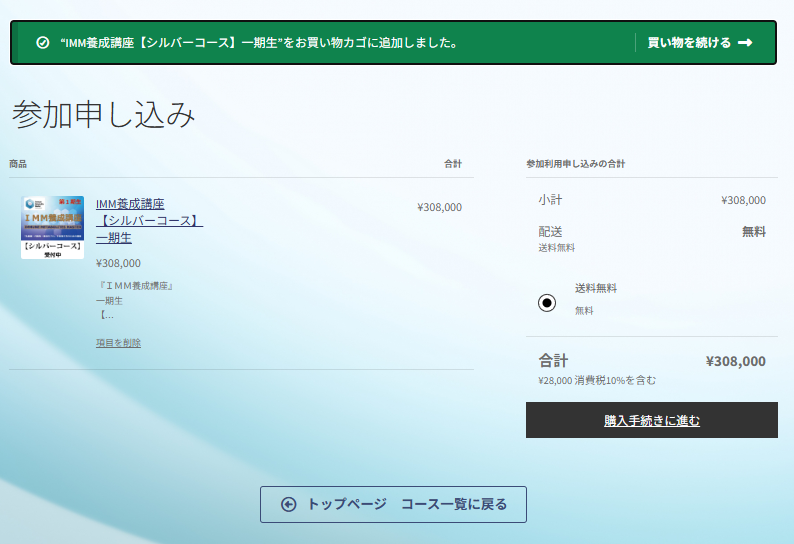Click the success checkmark icon in green banner

pyautogui.click(x=42, y=43)
